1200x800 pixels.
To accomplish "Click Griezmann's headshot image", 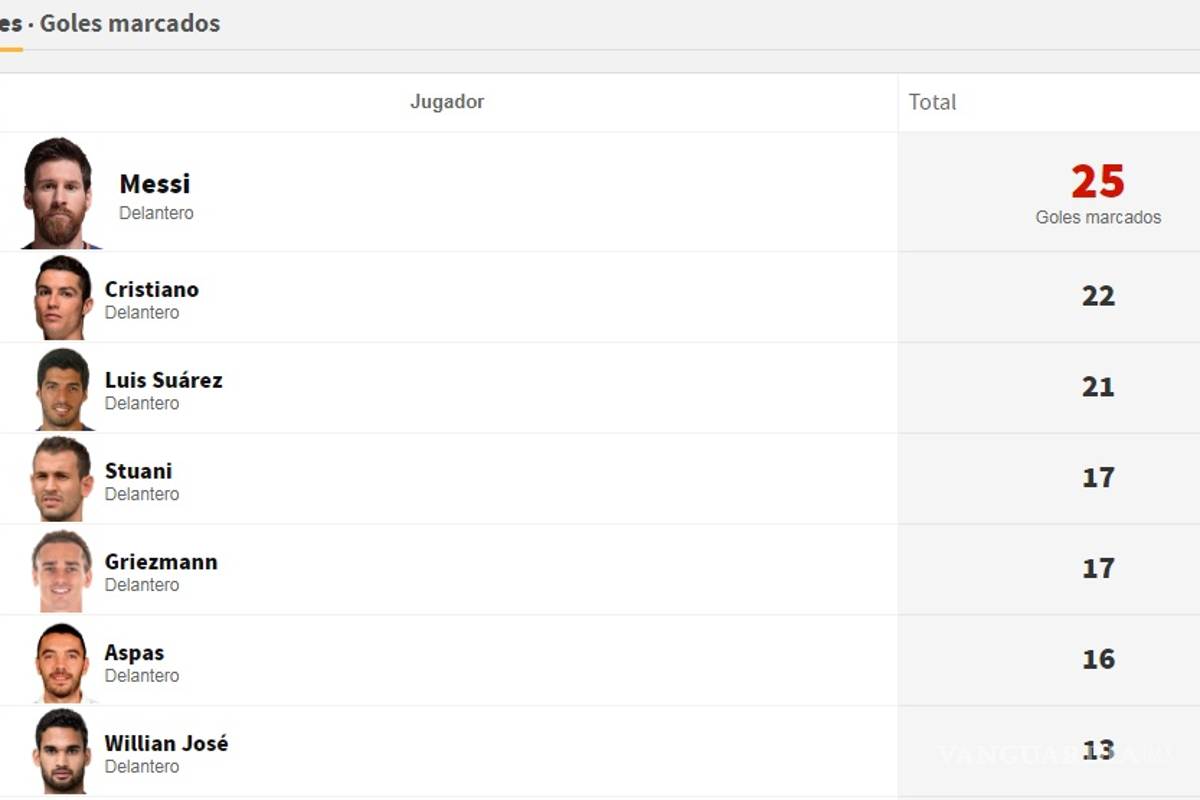I will (x=62, y=570).
